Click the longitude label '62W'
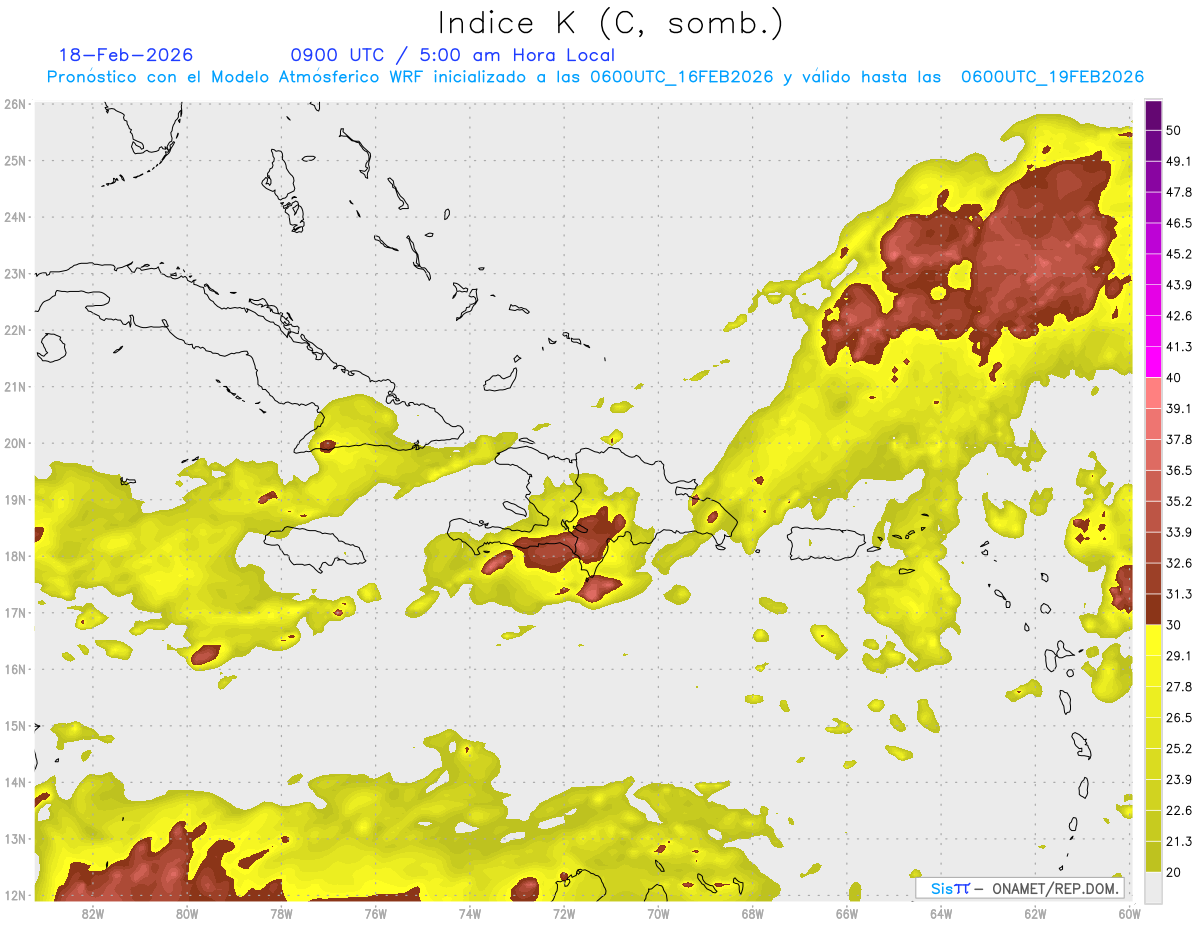1200x927 pixels. (1036, 913)
